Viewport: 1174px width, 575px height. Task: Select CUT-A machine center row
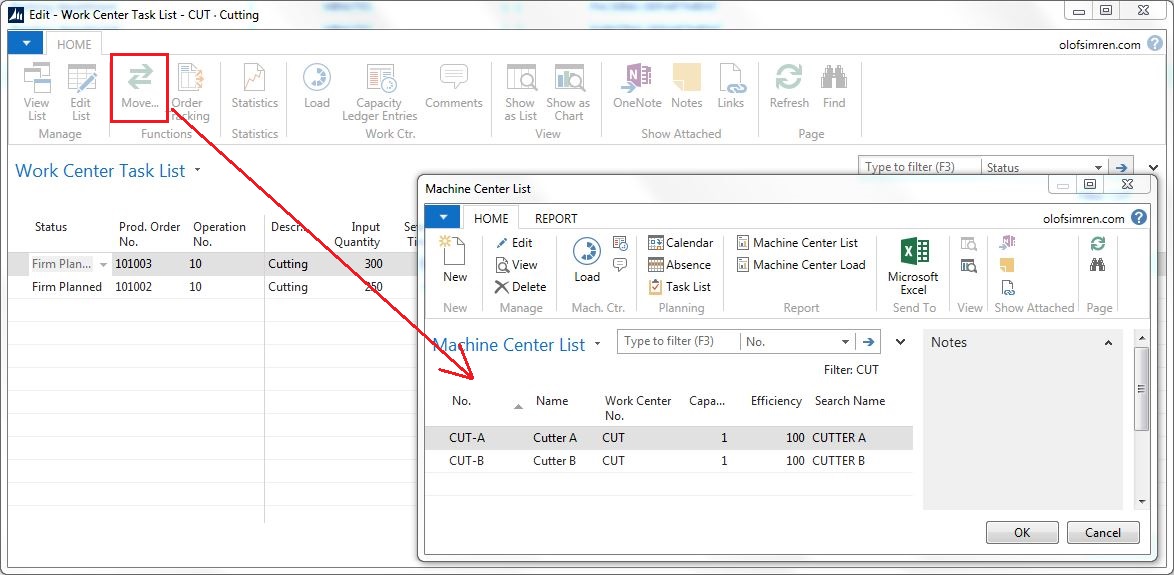coord(669,438)
